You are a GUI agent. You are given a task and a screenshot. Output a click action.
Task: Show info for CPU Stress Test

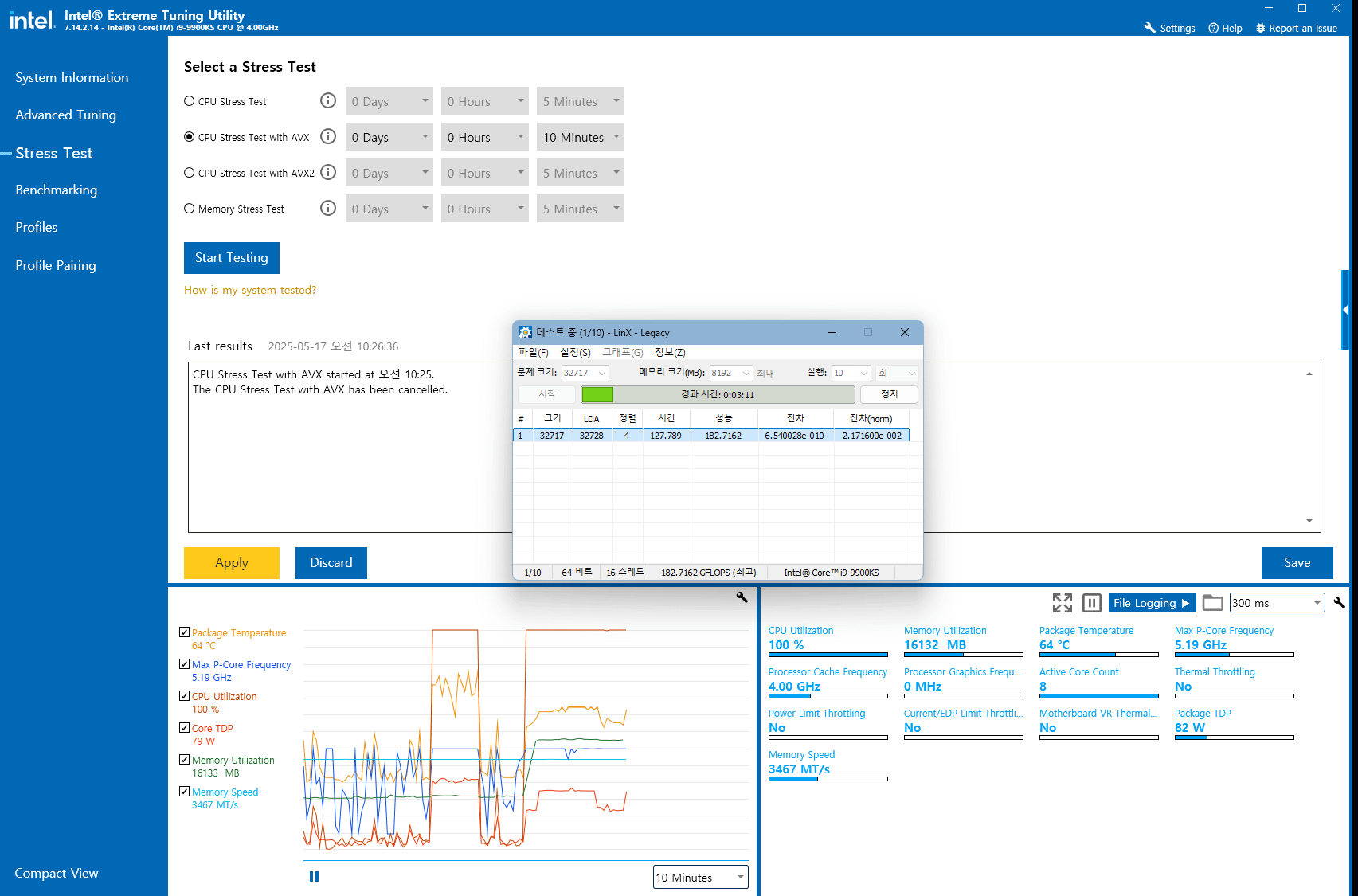coord(327,100)
